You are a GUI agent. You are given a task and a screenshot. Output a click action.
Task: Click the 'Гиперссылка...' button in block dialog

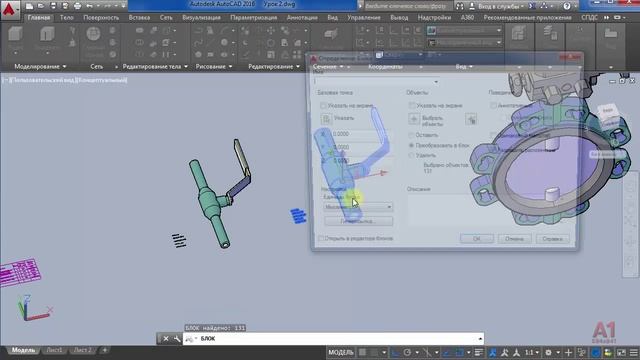tap(358, 221)
